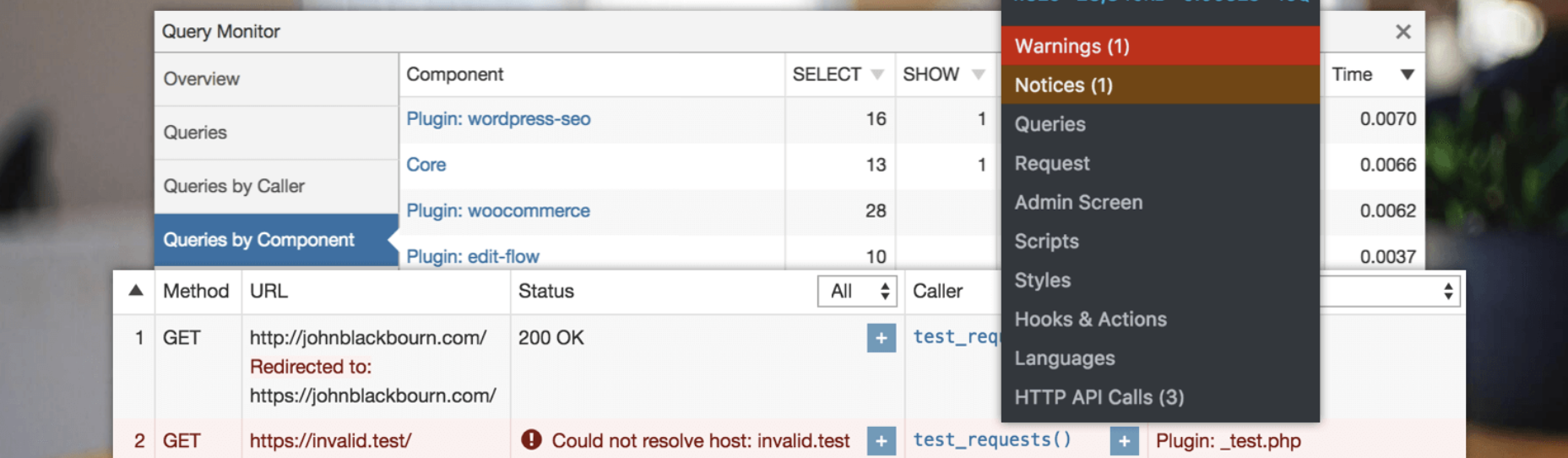Screen dimensions: 1568x458
Task: Click the https://invalid.test/ URL
Action: click(330, 440)
